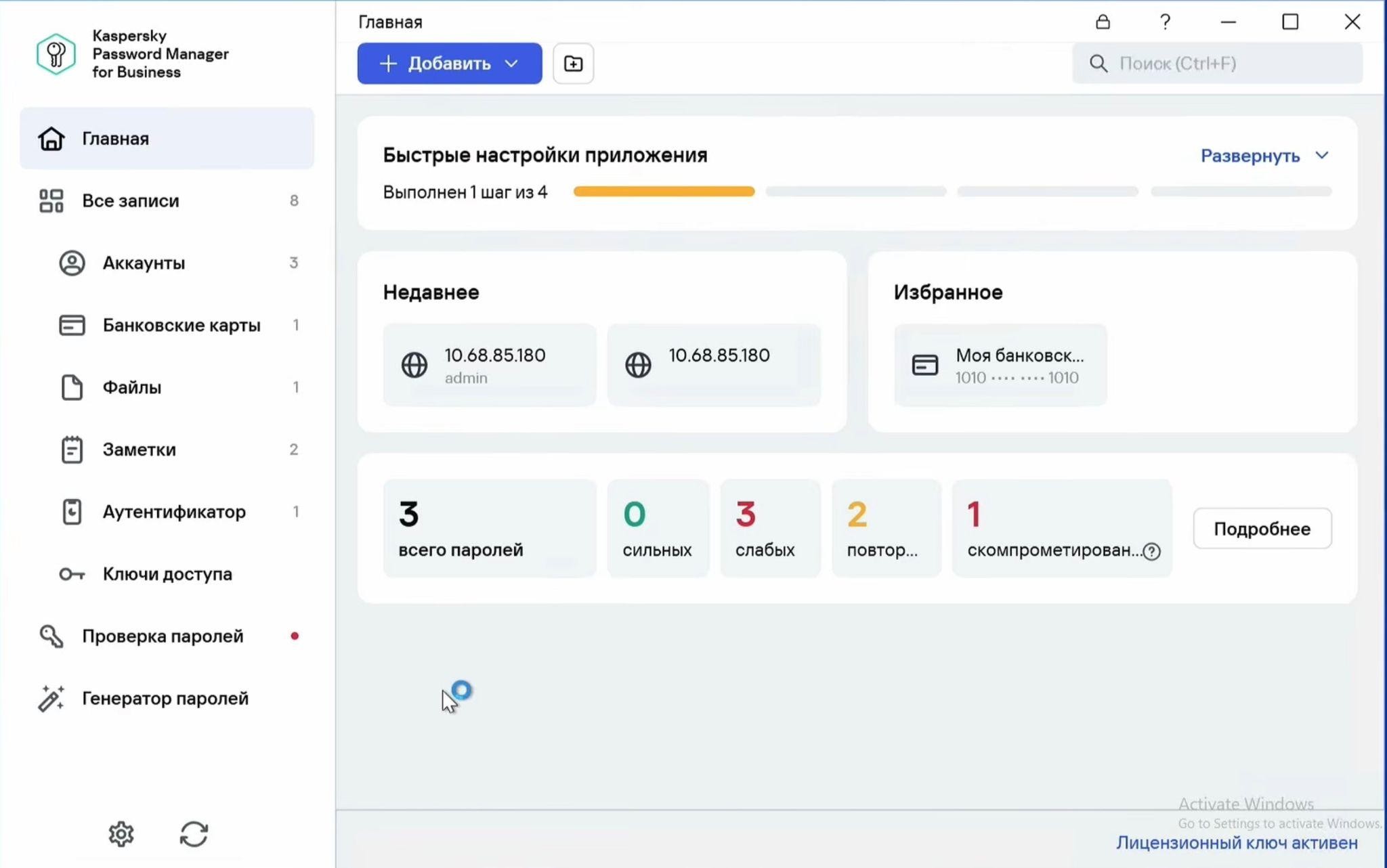Click the red notification dot by Проверка паролей

(x=294, y=636)
